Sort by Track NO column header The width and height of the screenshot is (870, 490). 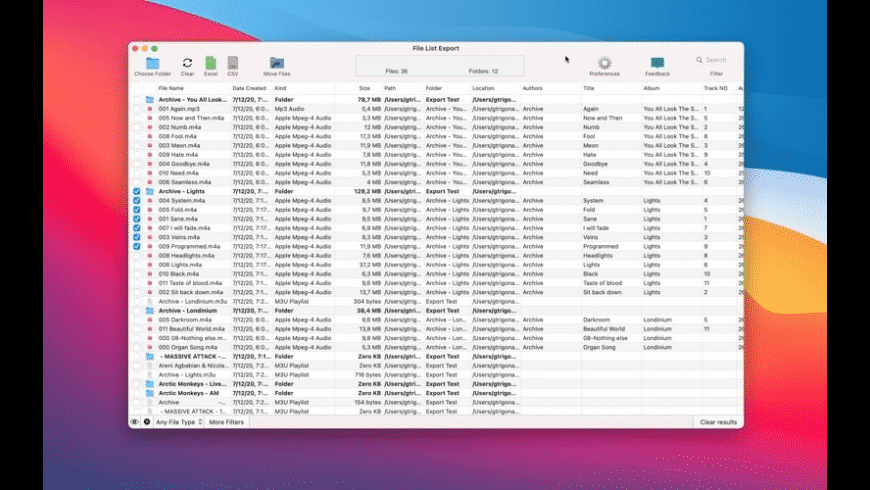(715, 88)
